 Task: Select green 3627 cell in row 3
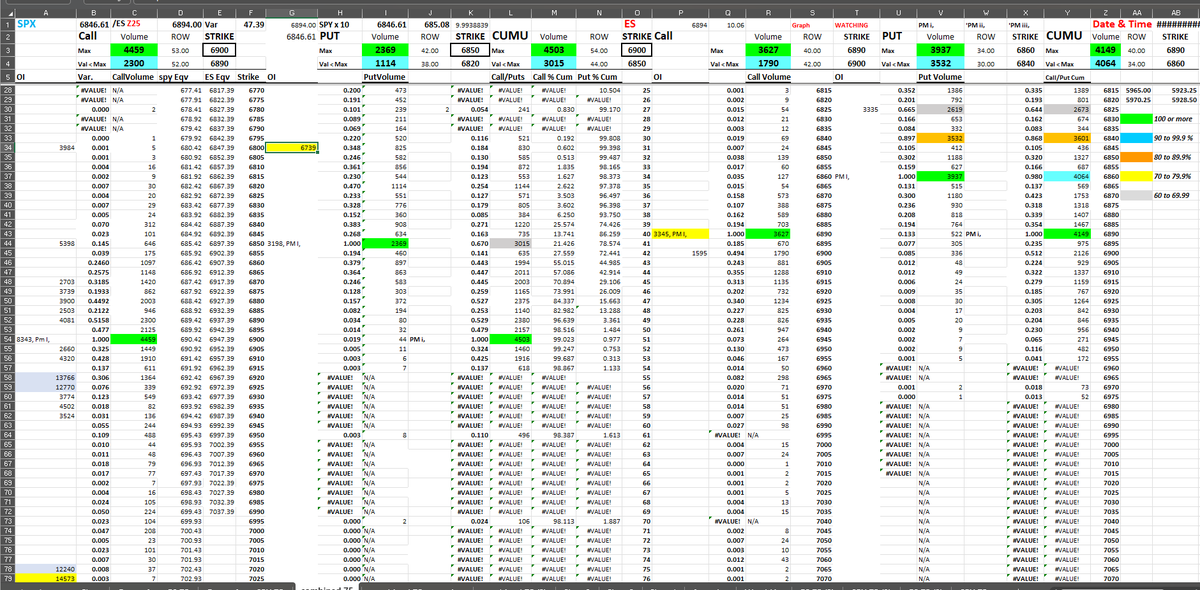point(768,48)
